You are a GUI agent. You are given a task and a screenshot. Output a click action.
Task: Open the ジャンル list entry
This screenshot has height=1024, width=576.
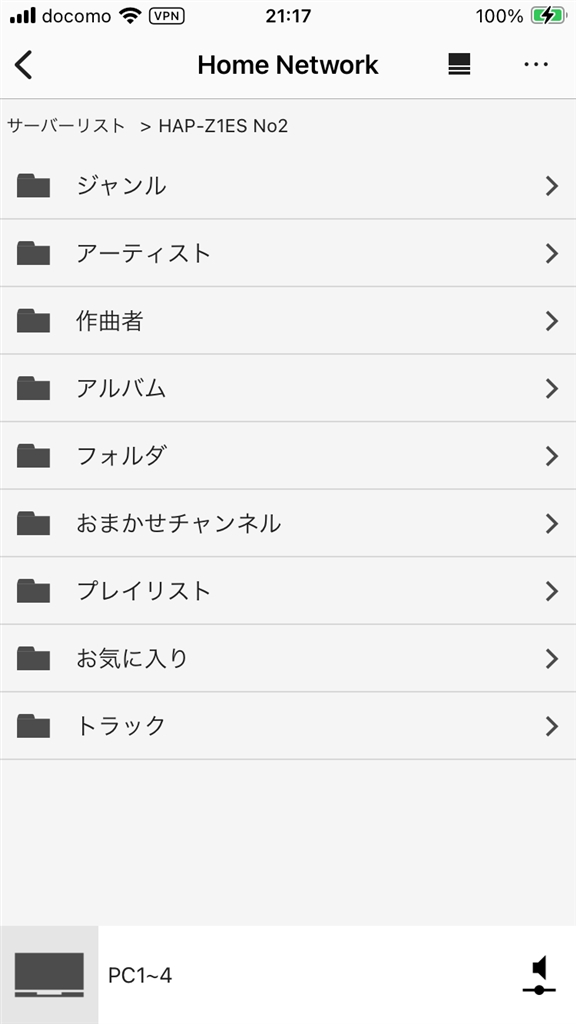288,185
